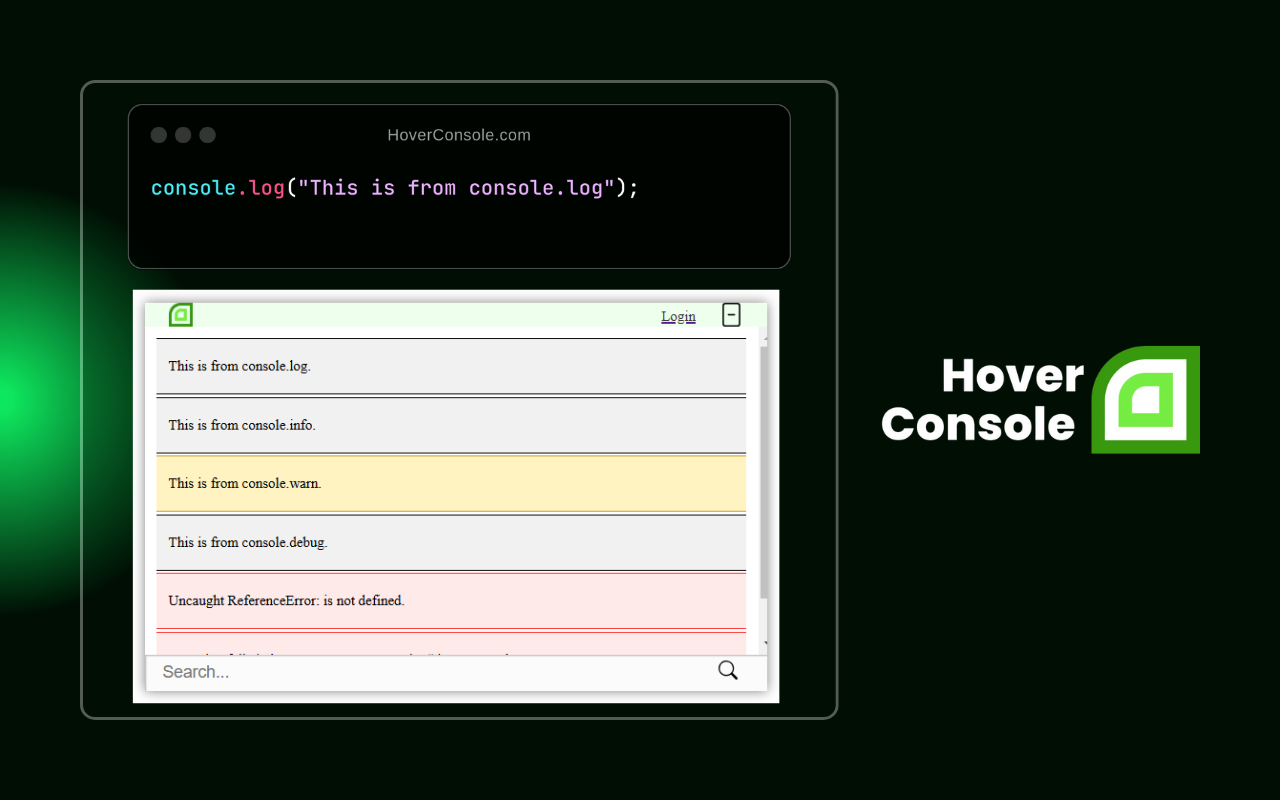Click the console.log code snippet line

point(394,187)
